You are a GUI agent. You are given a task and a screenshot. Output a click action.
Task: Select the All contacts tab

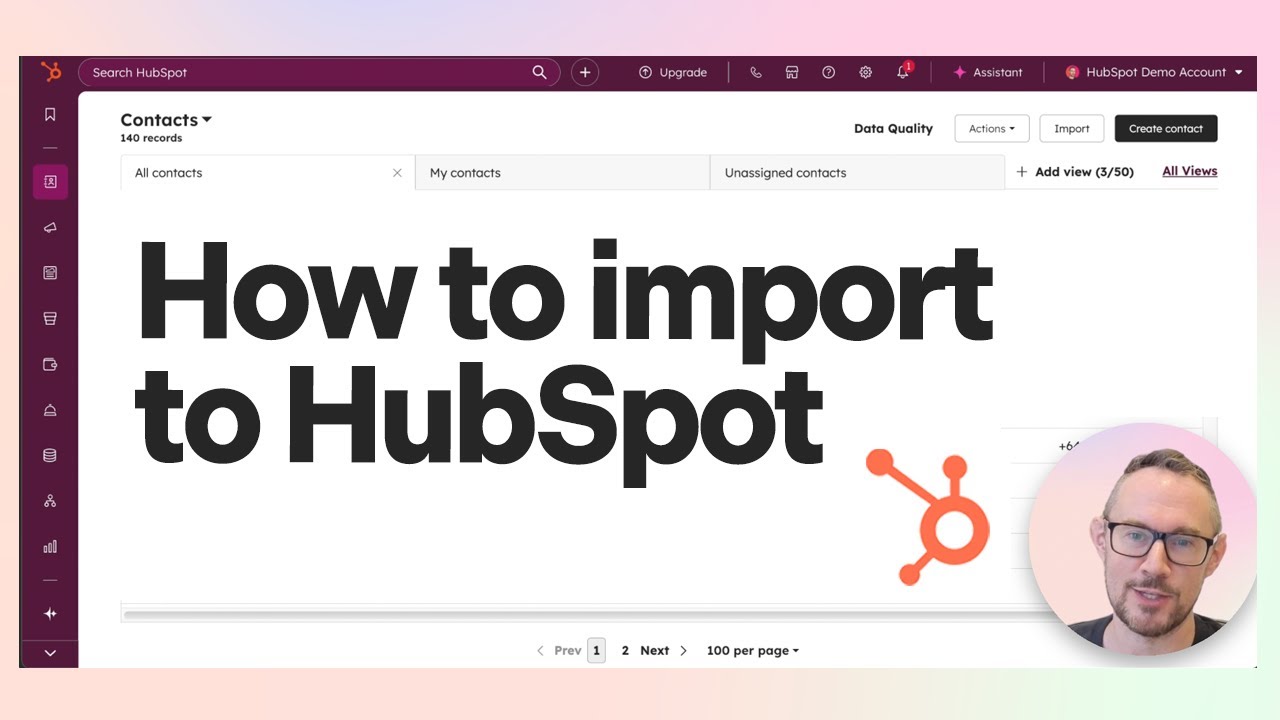point(267,172)
